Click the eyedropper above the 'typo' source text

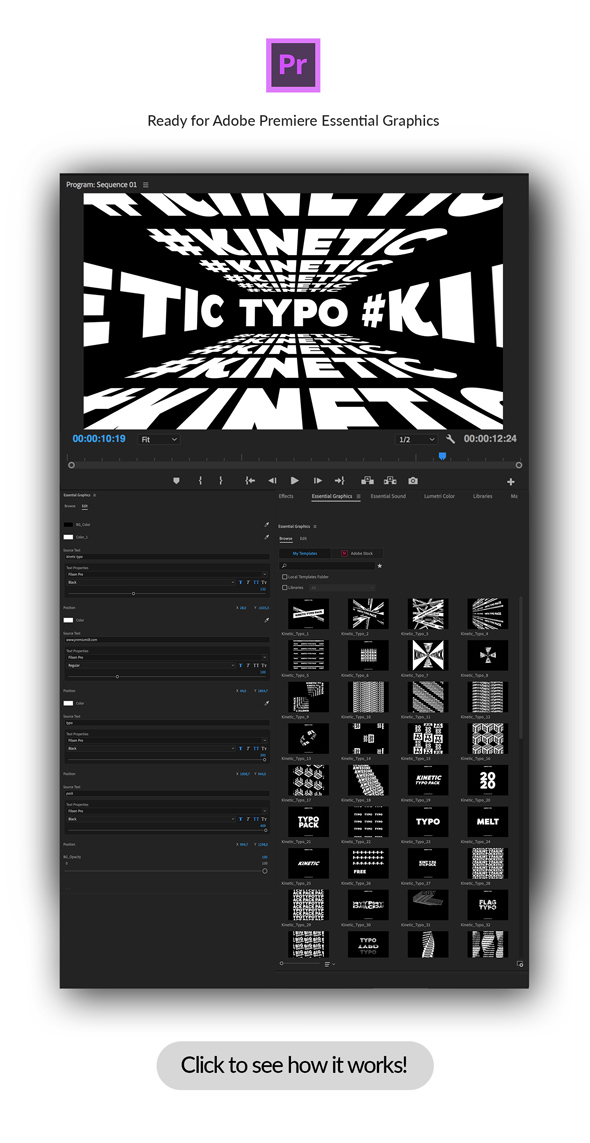(x=266, y=703)
